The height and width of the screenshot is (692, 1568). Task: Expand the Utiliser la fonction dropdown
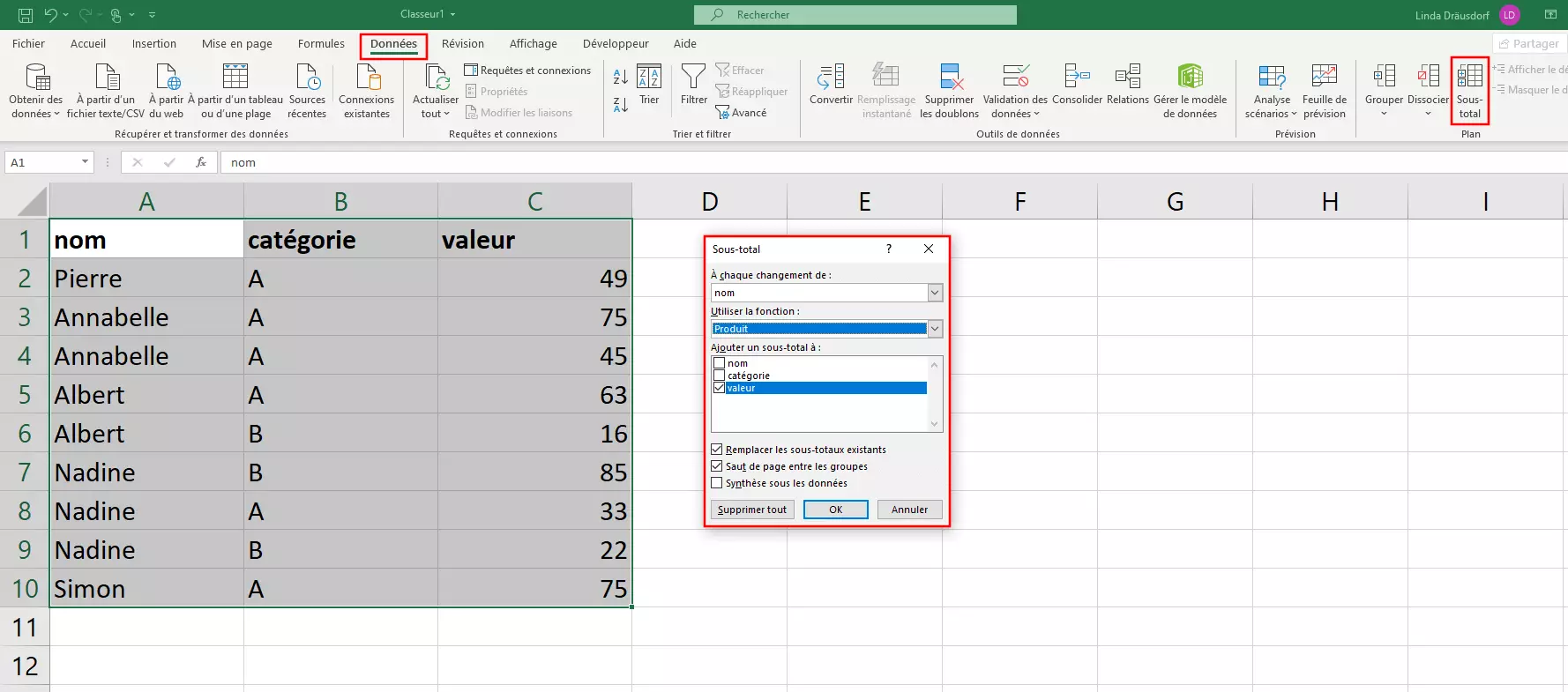935,329
